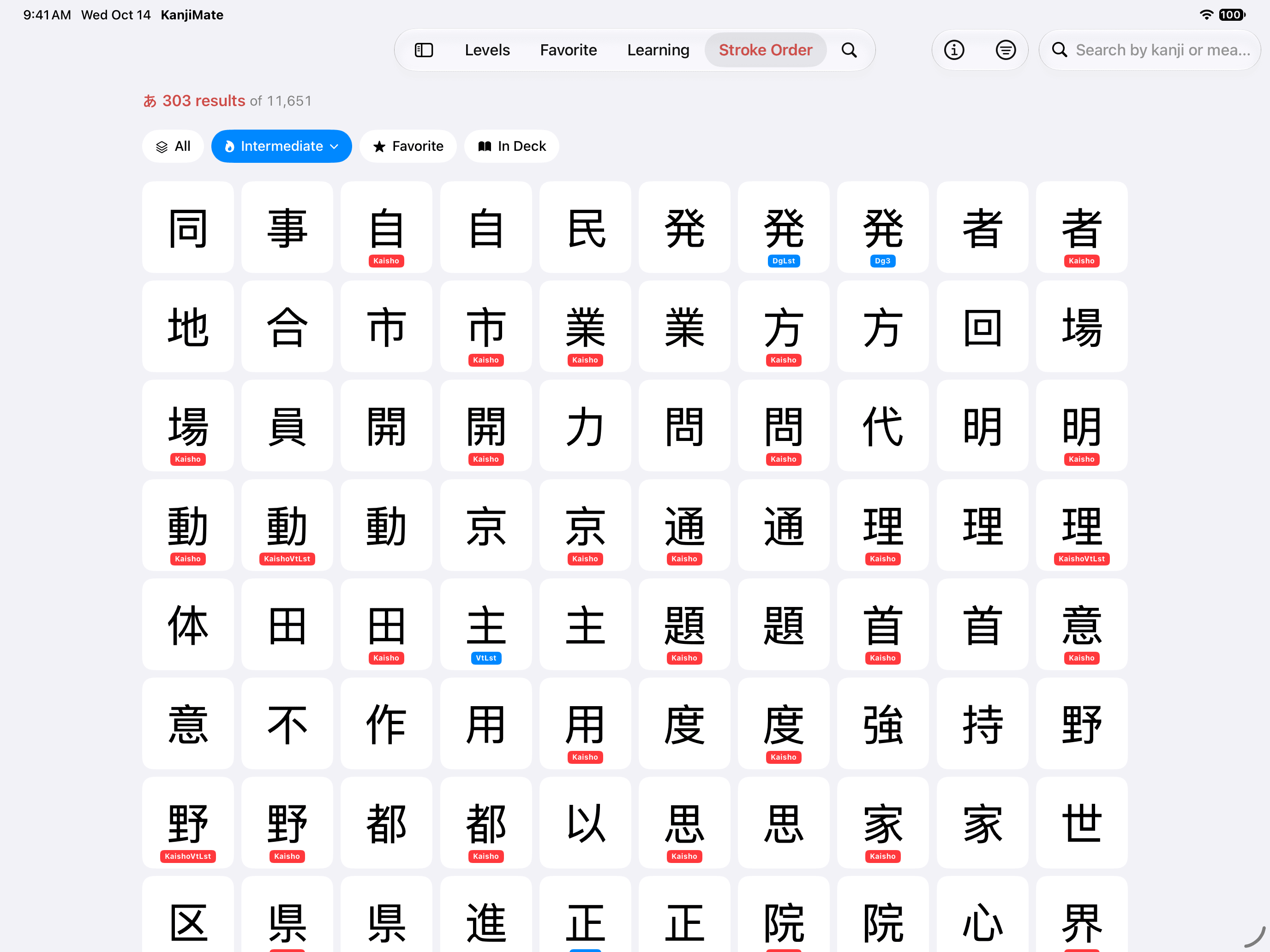Open the 者 card tagged Kaisho
This screenshot has width=1270, height=952.
(1082, 227)
